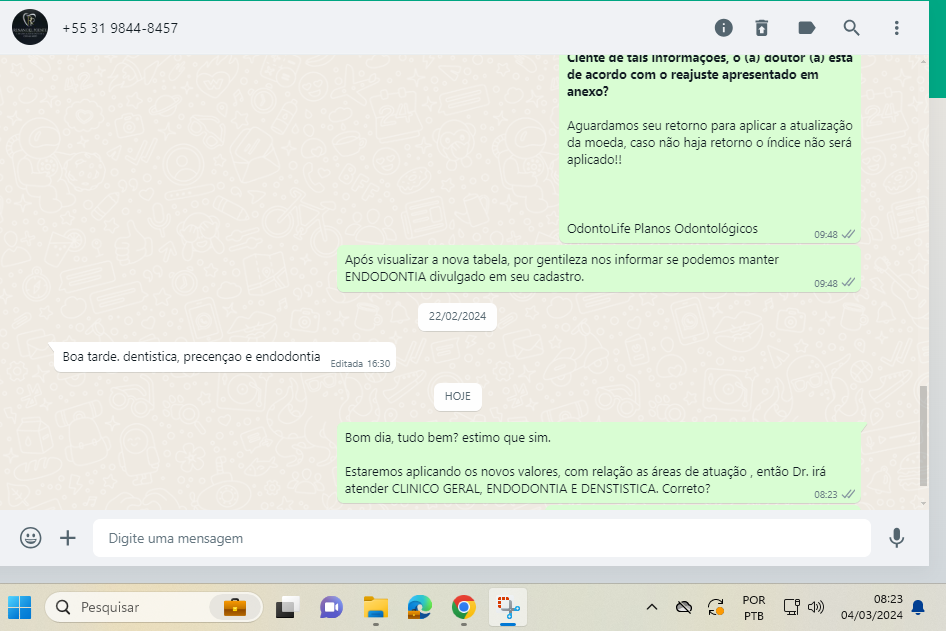Click the update refresh tray icon
This screenshot has height=631, width=946.
point(716,607)
